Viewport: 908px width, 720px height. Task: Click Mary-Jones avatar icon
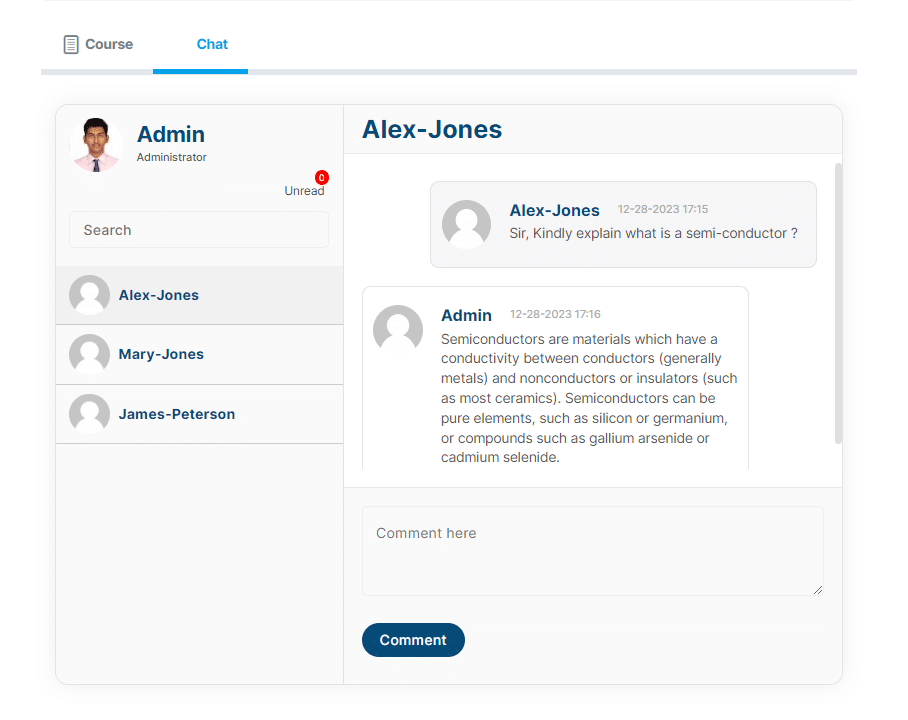89,354
